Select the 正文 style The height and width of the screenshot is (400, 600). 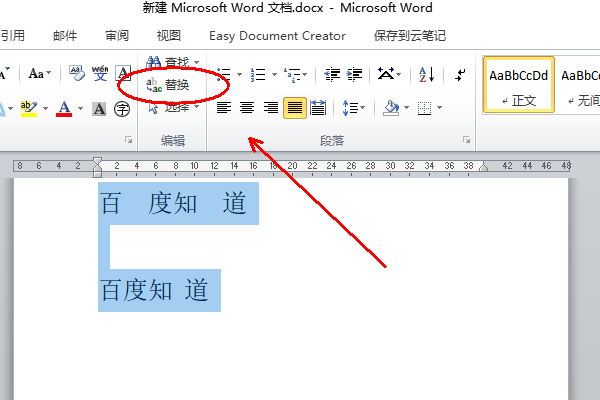519,85
